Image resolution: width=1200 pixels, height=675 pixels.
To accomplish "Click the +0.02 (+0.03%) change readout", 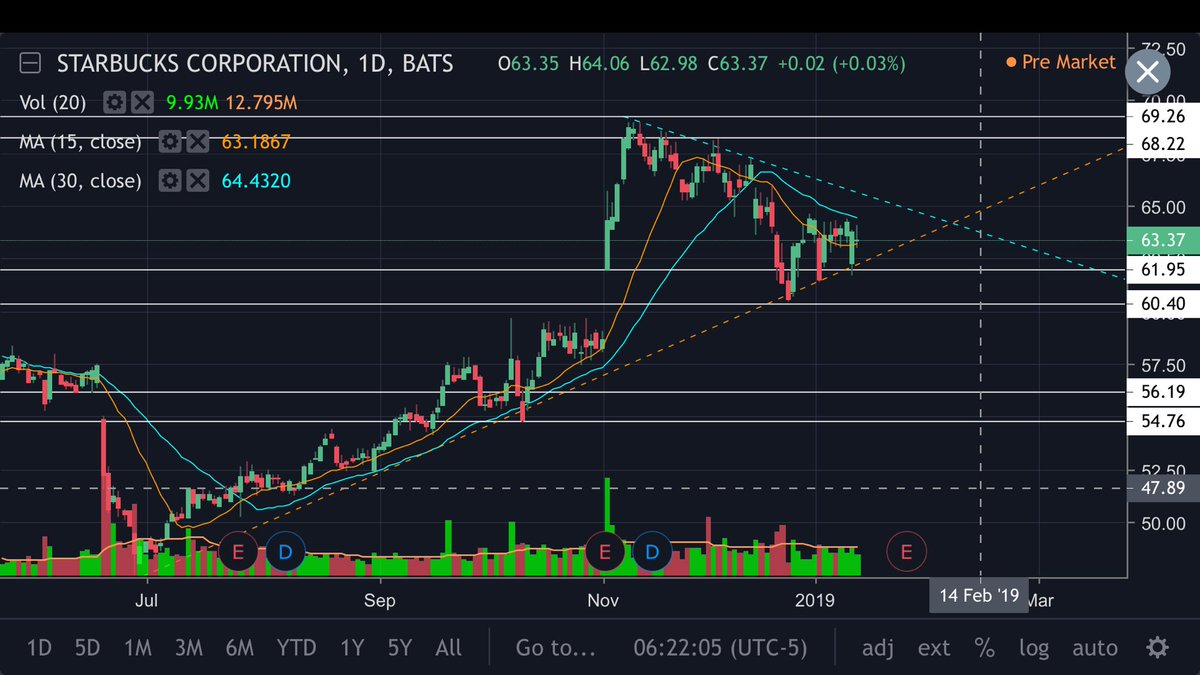I will (x=841, y=63).
